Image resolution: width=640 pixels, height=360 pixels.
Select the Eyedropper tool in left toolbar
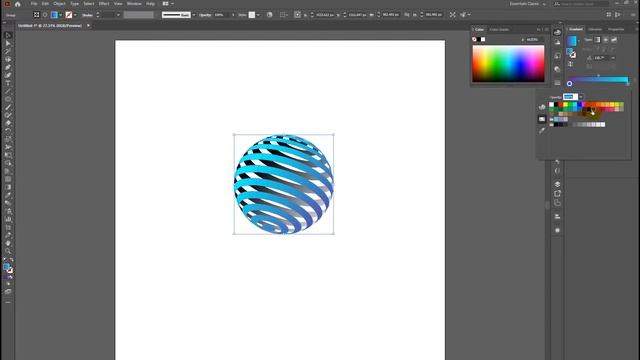(x=8, y=196)
